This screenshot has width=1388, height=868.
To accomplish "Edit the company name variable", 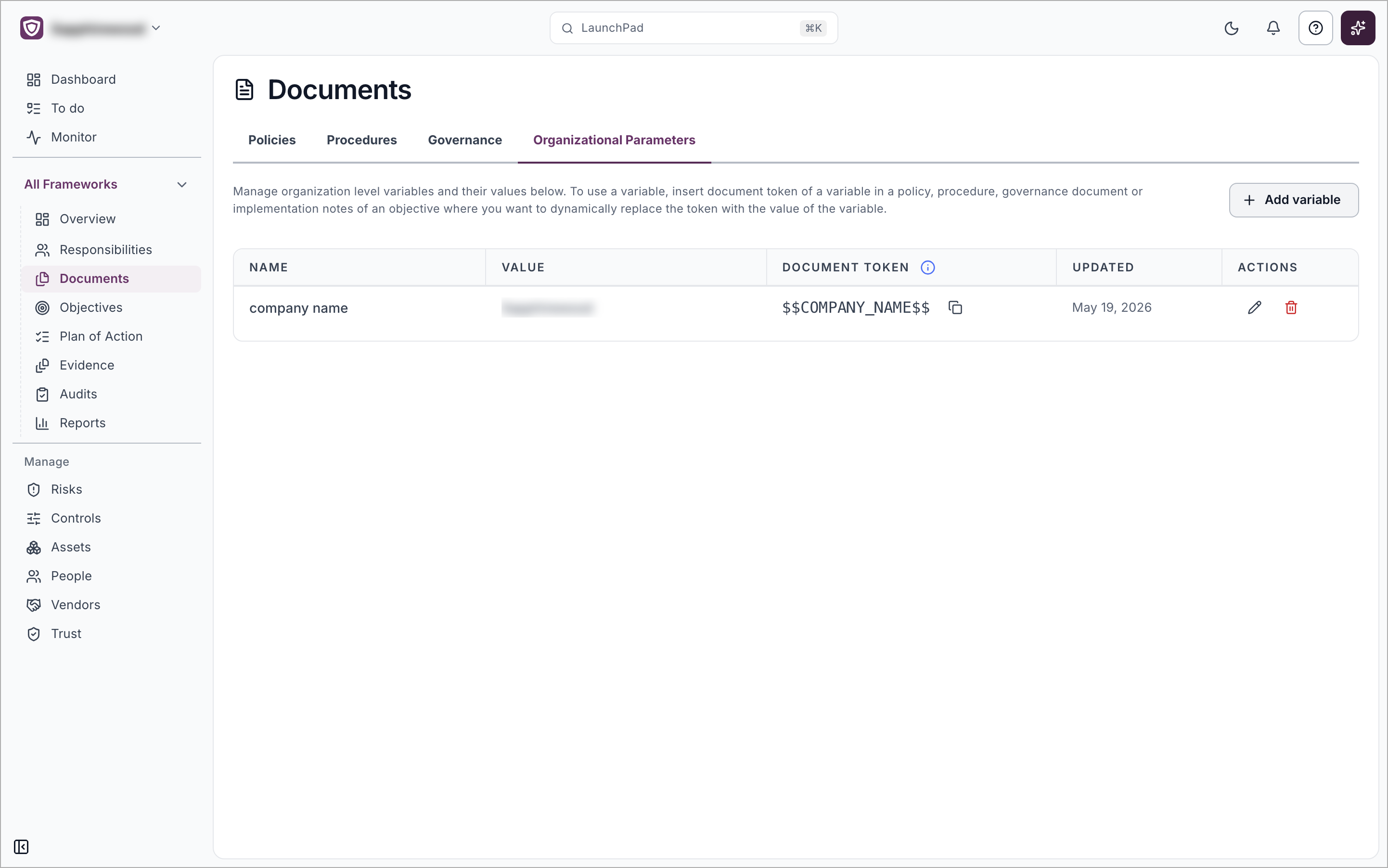I will click(x=1254, y=308).
